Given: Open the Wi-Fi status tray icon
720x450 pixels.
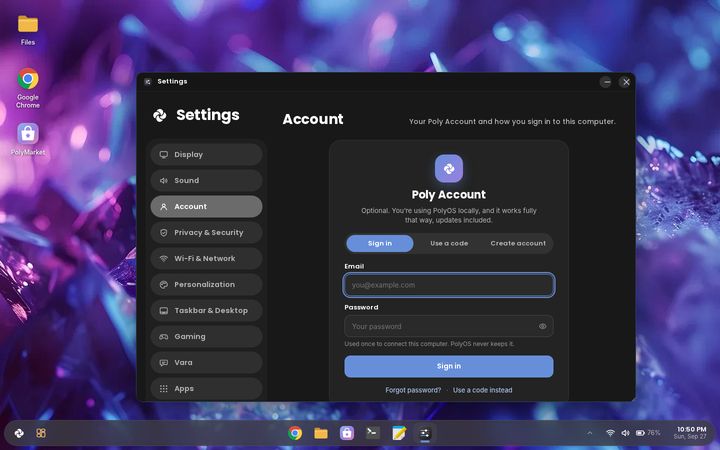Looking at the screenshot, I should pos(610,433).
